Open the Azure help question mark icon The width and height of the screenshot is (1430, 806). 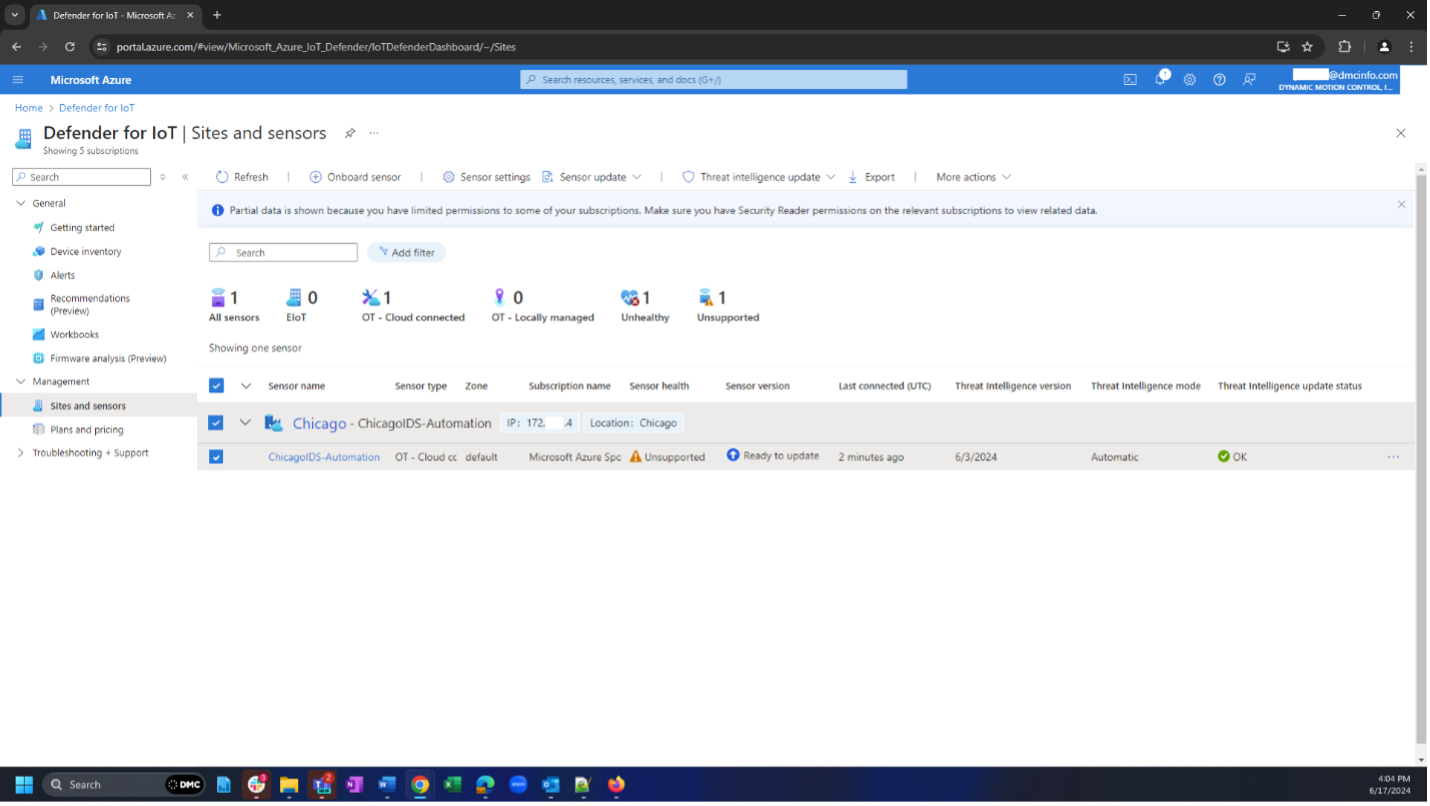point(1219,80)
